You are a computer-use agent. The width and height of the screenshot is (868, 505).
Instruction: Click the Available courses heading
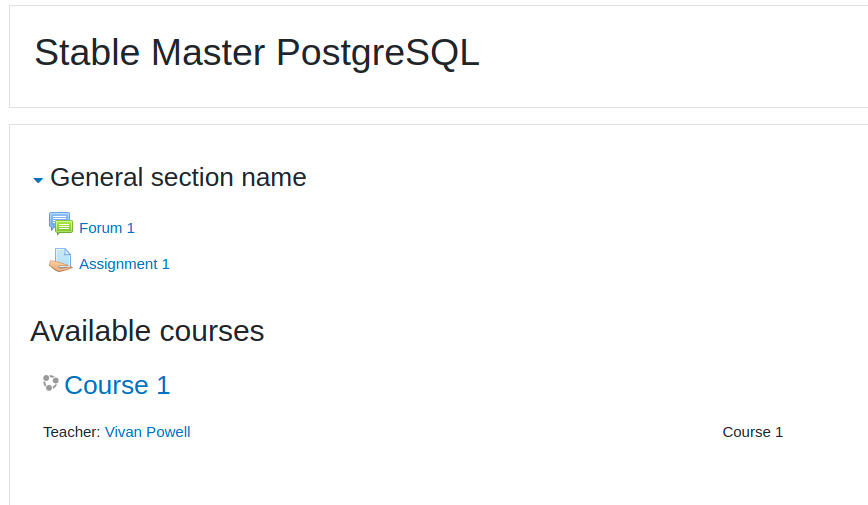pos(147,331)
